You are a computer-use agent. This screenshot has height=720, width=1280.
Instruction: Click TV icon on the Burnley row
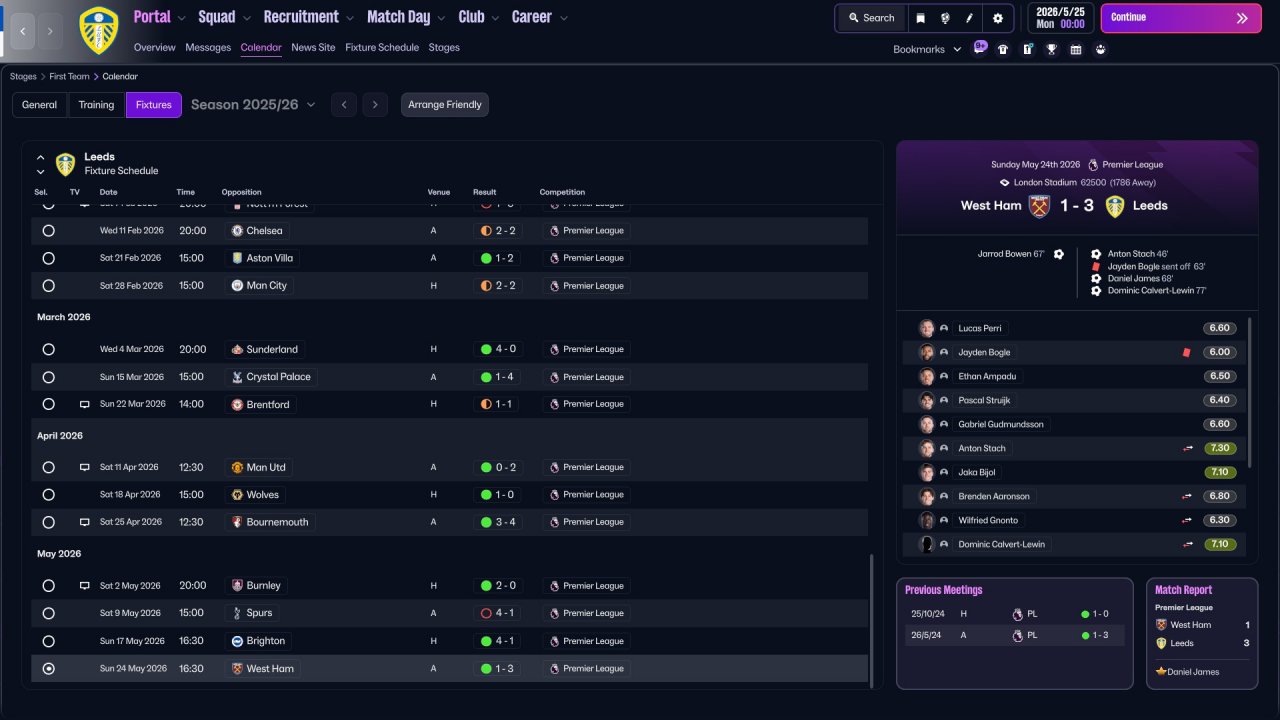click(x=85, y=586)
